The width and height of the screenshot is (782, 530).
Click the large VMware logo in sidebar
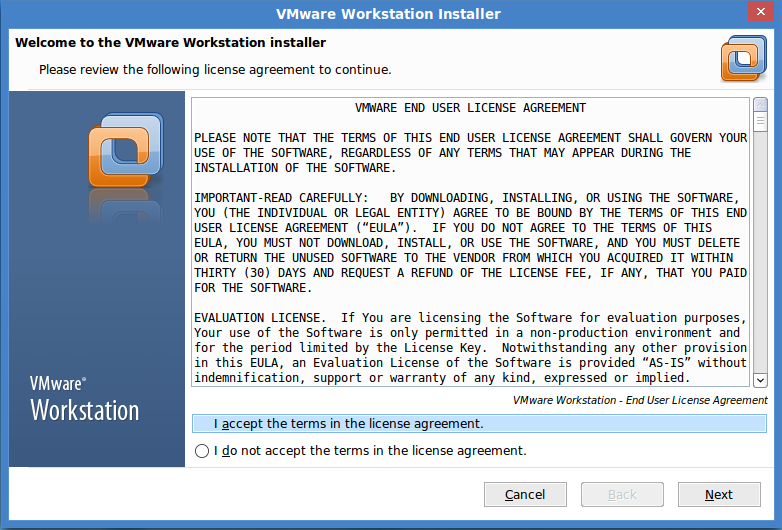click(x=126, y=151)
